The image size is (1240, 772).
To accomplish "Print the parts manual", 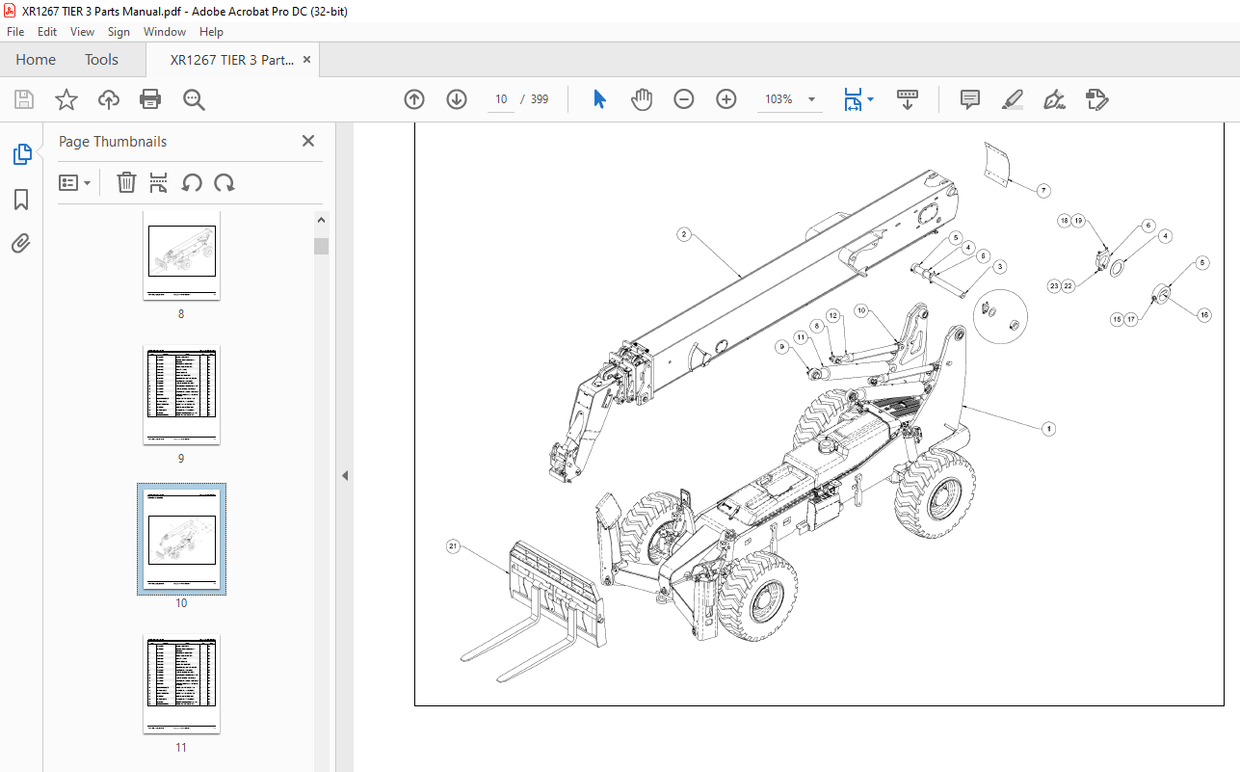I will pos(150,99).
